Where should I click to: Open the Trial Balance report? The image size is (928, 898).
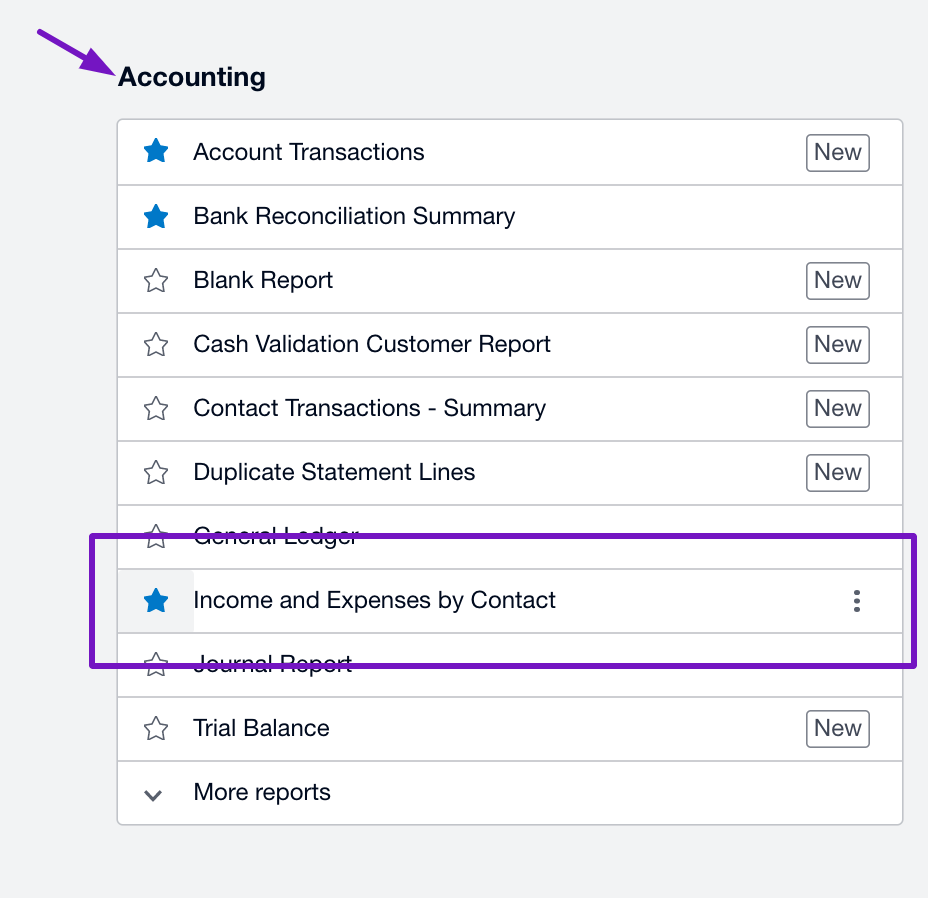pyautogui.click(x=261, y=728)
